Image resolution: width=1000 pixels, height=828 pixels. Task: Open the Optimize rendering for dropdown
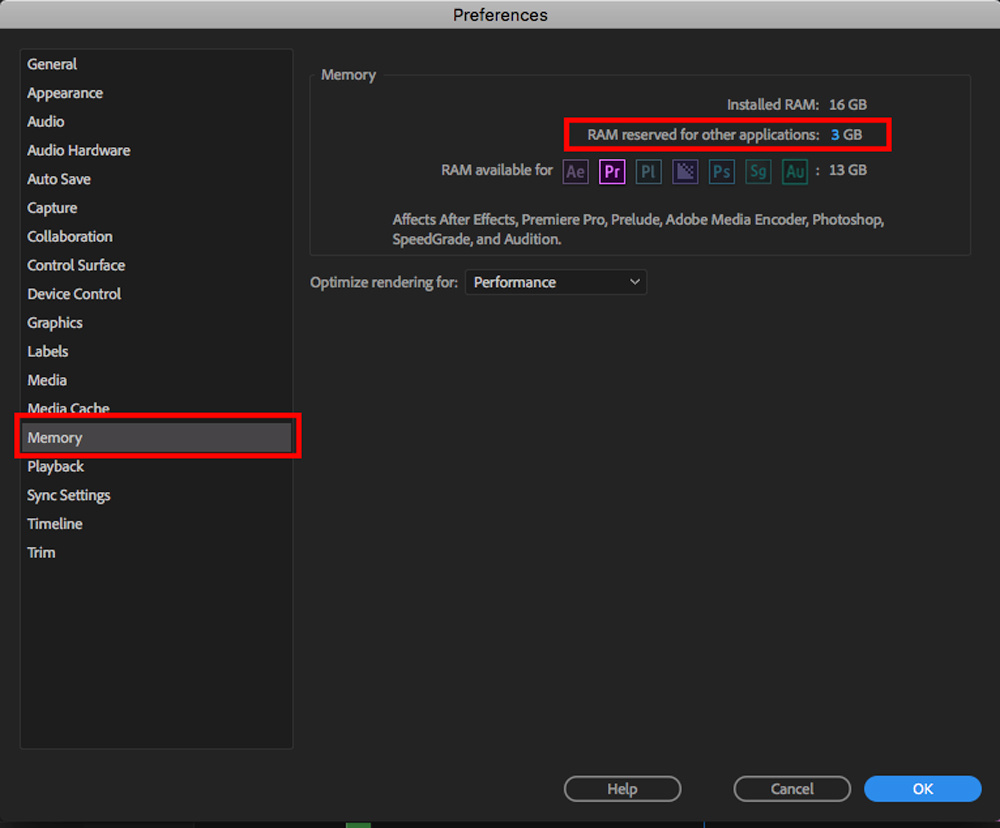point(555,282)
